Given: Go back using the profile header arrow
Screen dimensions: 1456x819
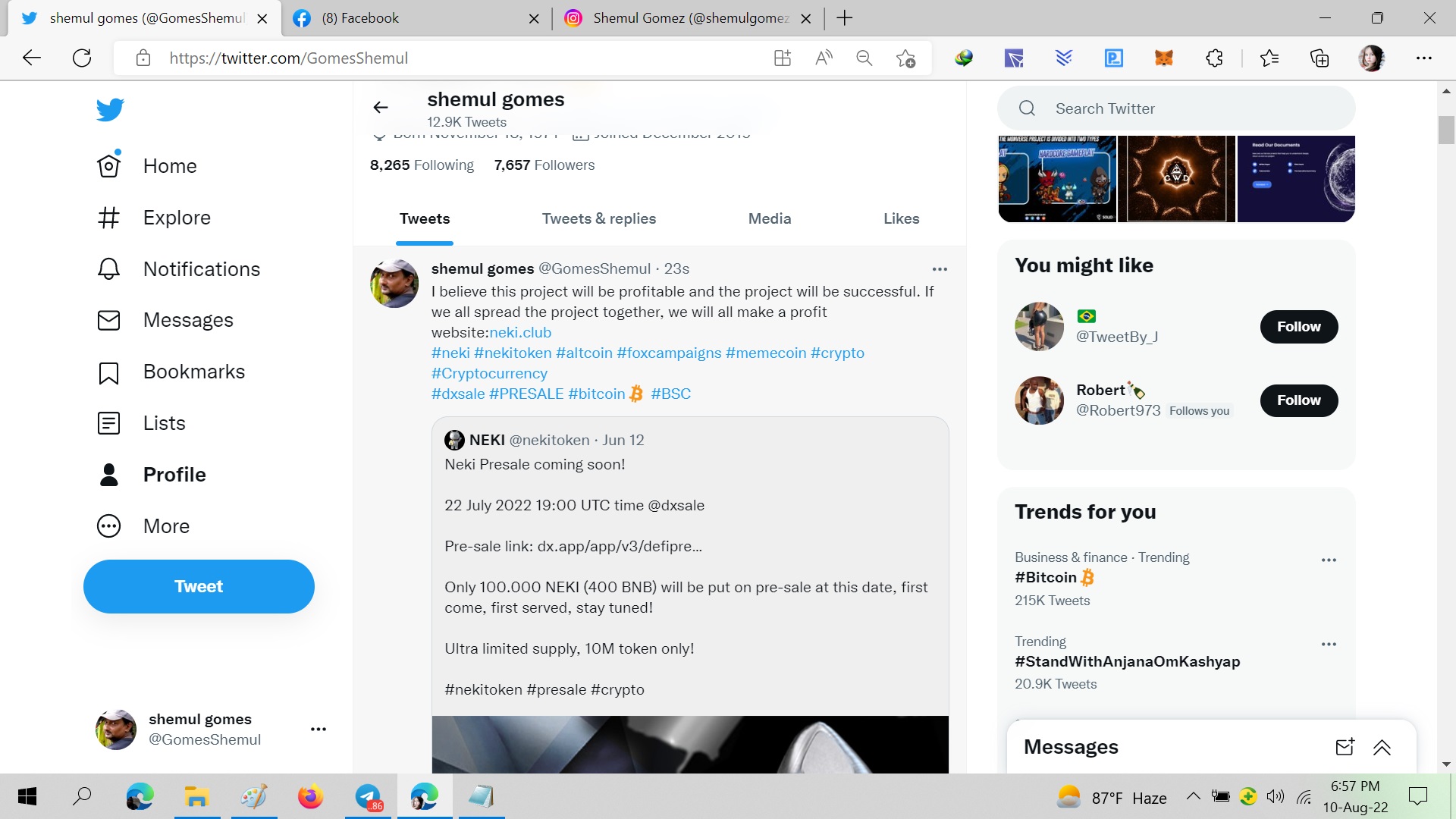Looking at the screenshot, I should point(381,108).
